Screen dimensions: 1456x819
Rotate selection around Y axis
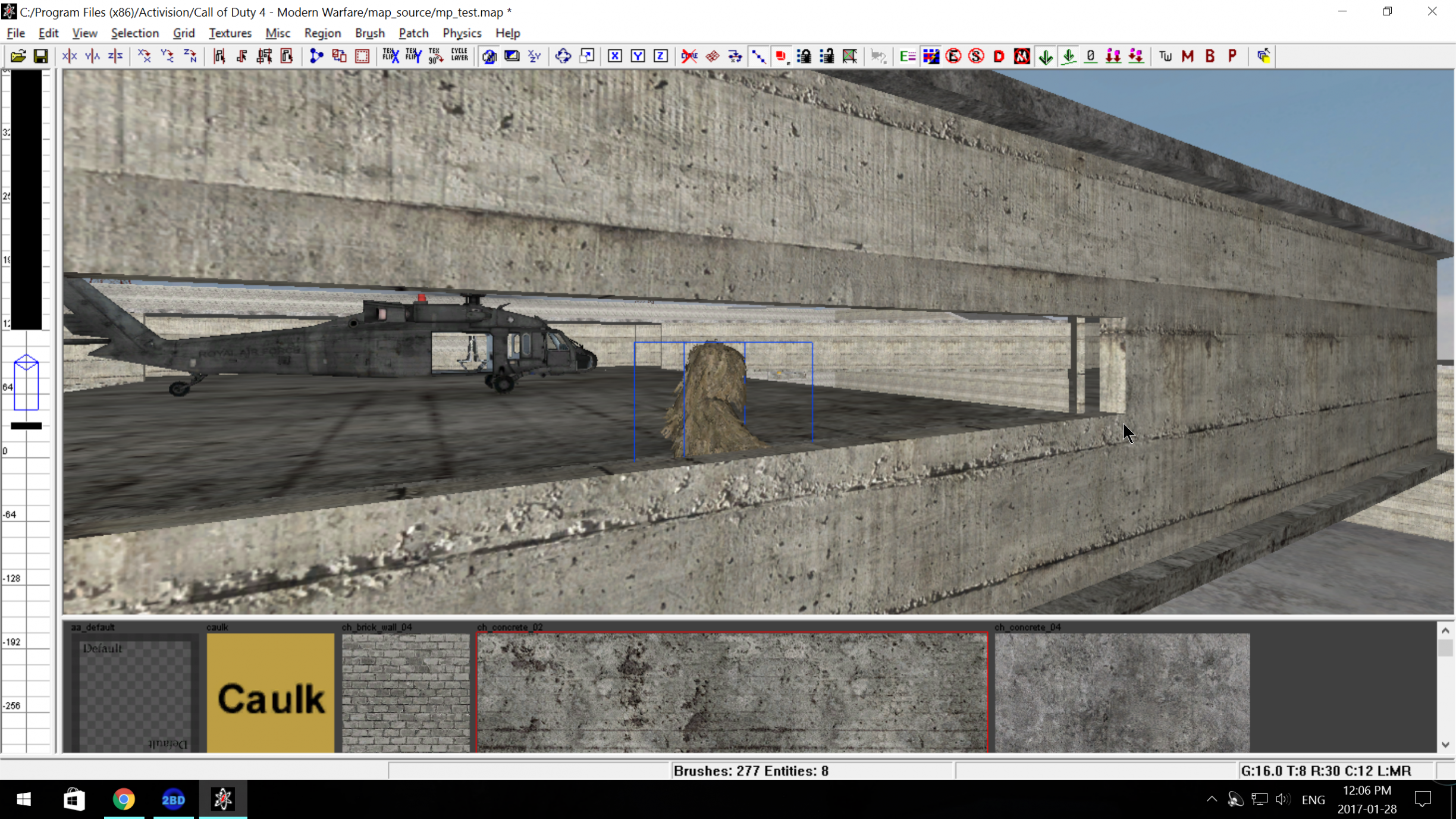(x=167, y=56)
